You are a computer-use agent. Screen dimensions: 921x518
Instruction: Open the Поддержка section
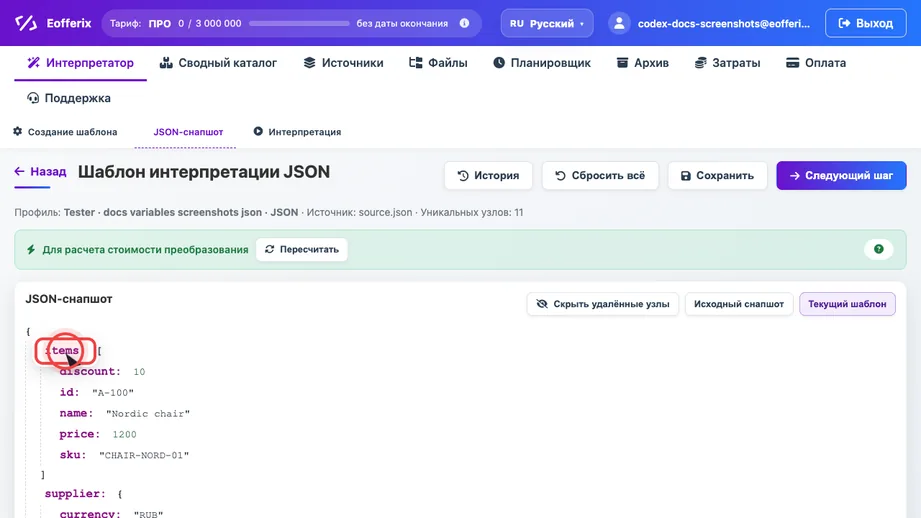pos(69,98)
